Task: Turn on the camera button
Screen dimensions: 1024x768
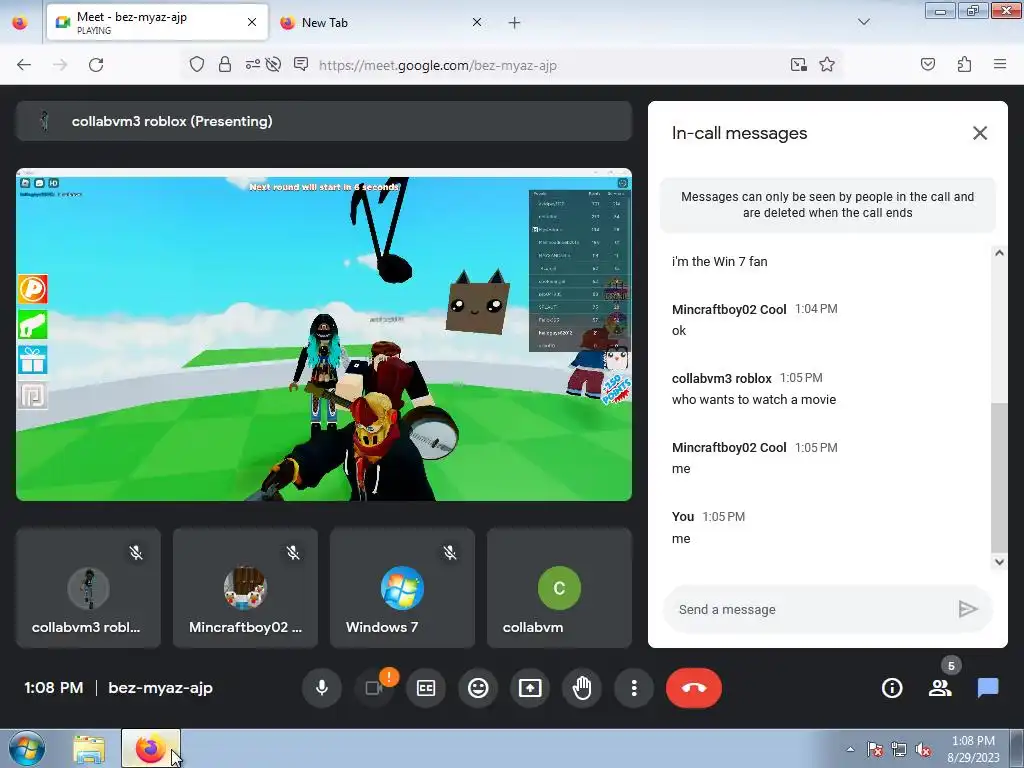Action: tap(374, 688)
